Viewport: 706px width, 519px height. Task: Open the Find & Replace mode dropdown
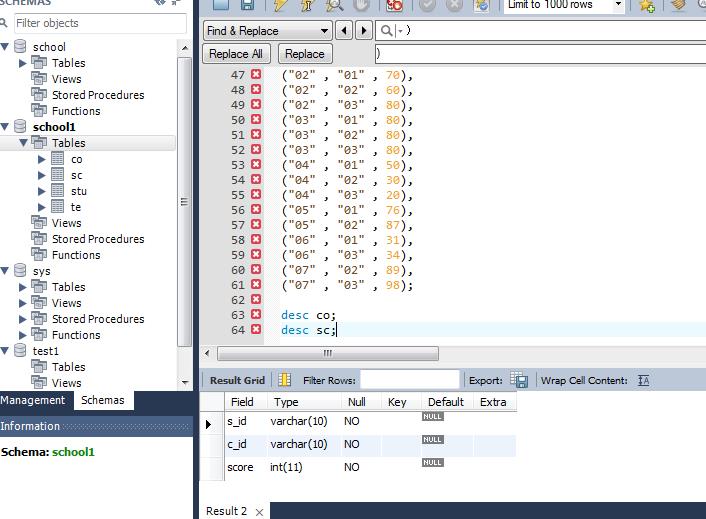(267, 31)
